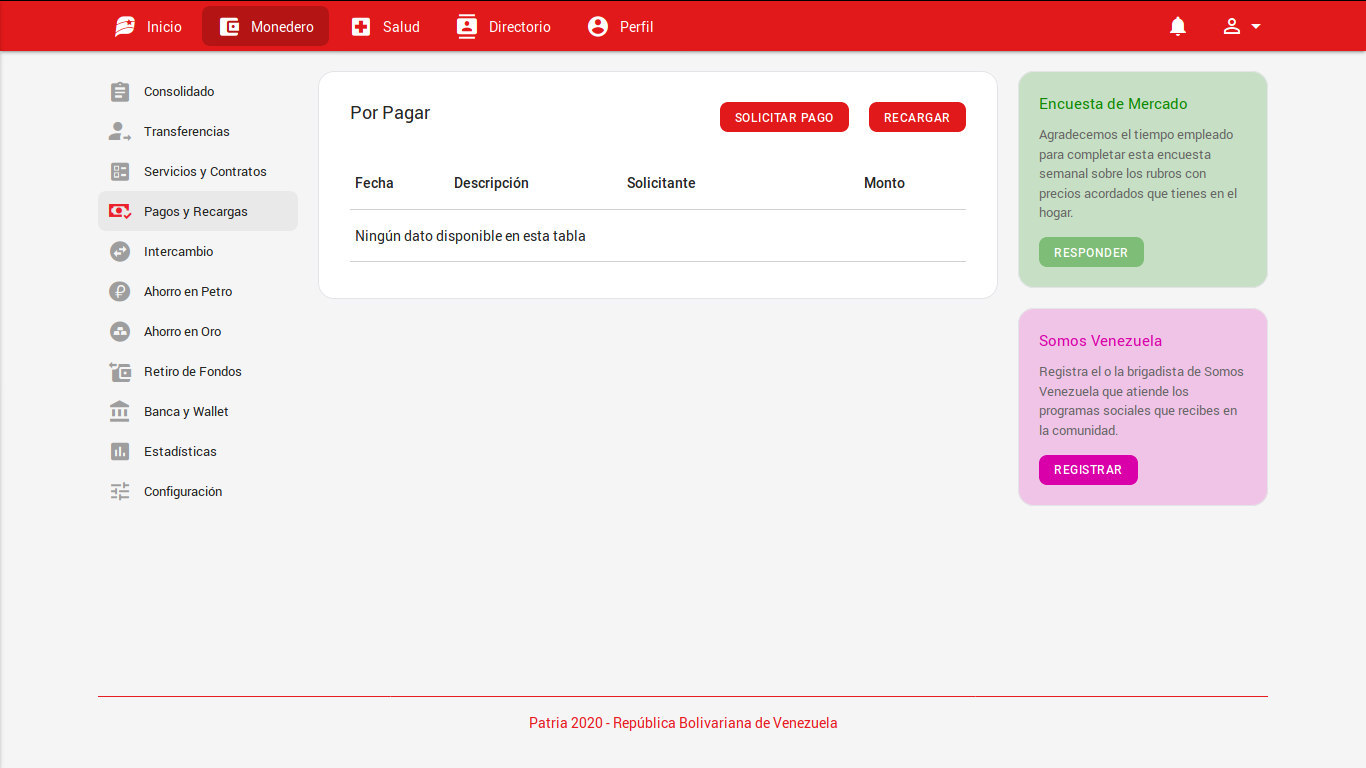Open the Perfil menu item
Image resolution: width=1366 pixels, height=768 pixels.
(x=620, y=27)
